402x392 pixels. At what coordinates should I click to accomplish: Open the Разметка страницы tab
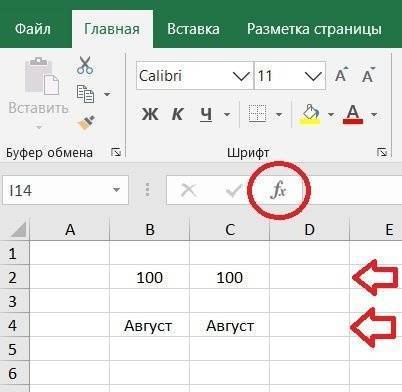[x=314, y=29]
